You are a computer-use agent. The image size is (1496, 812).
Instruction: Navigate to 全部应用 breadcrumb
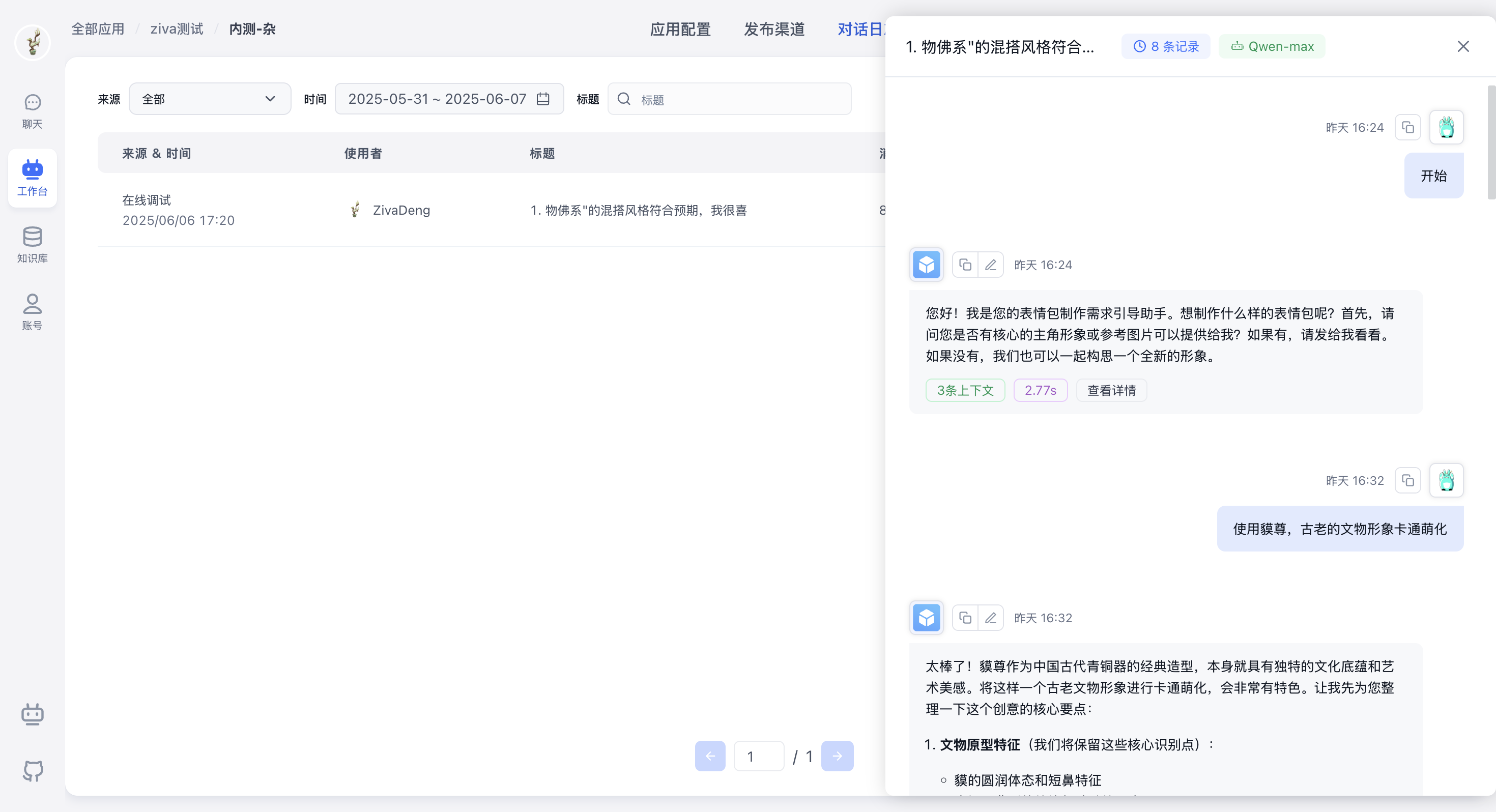point(98,29)
